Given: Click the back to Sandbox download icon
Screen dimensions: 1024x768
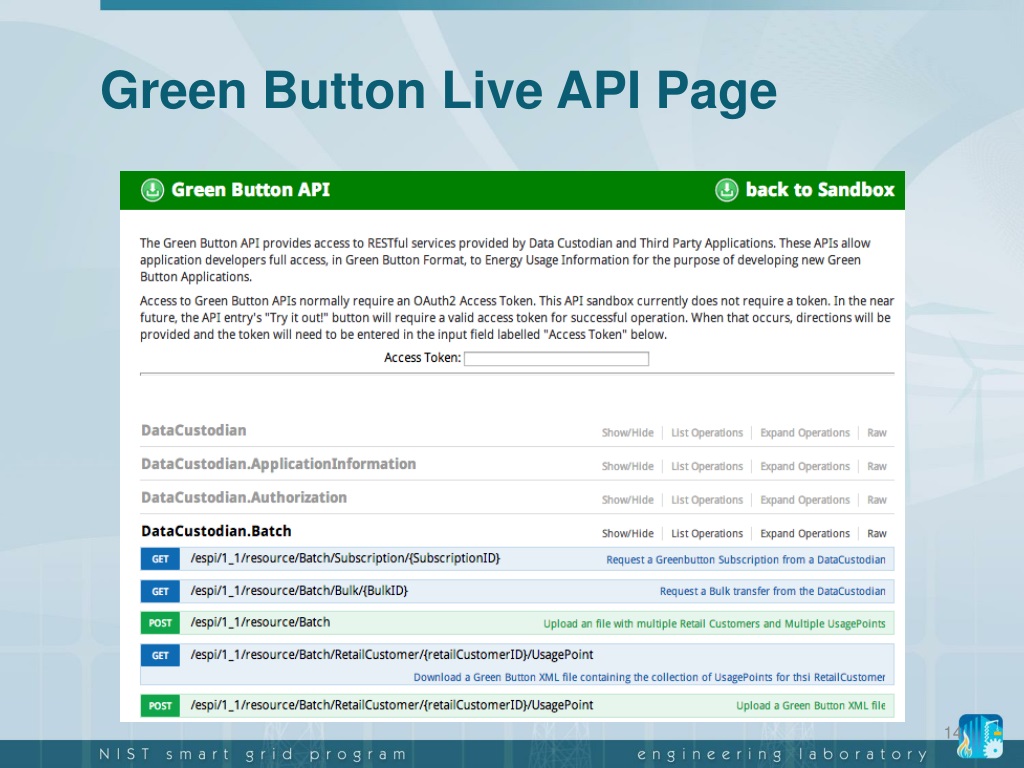Looking at the screenshot, I should 727,190.
